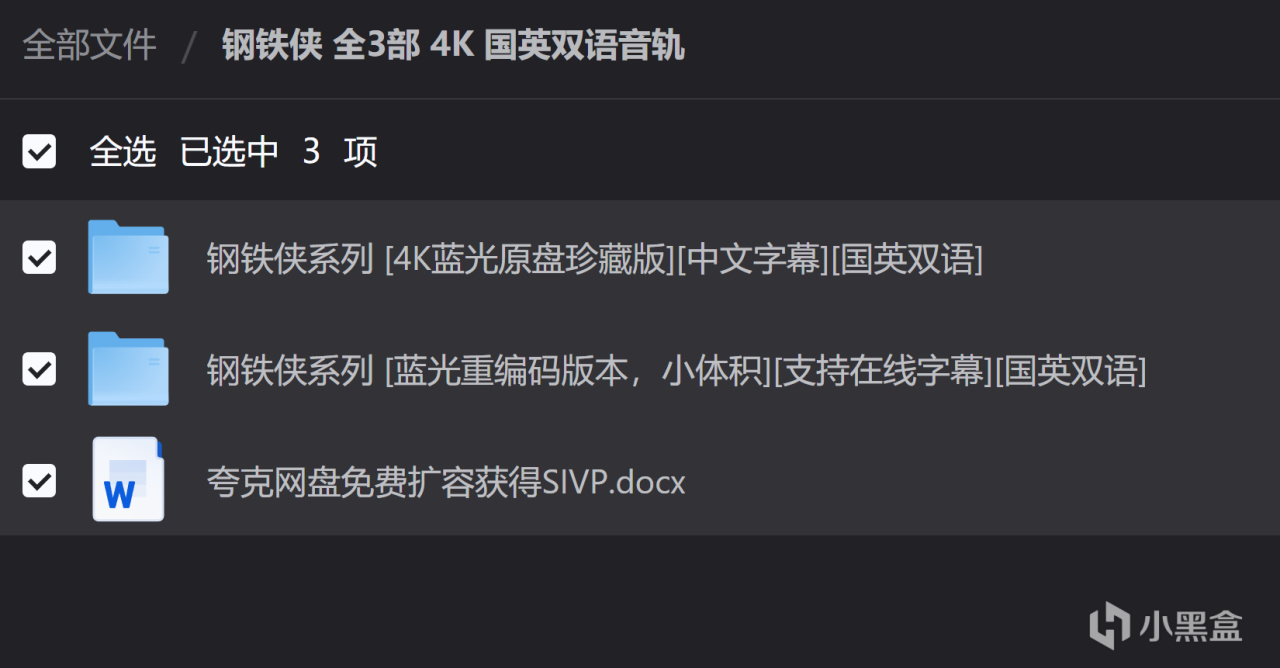Image resolution: width=1280 pixels, height=668 pixels.
Task: Click the 钢铁侠 全3部 4K breadcrumb title
Action: pyautogui.click(x=453, y=45)
